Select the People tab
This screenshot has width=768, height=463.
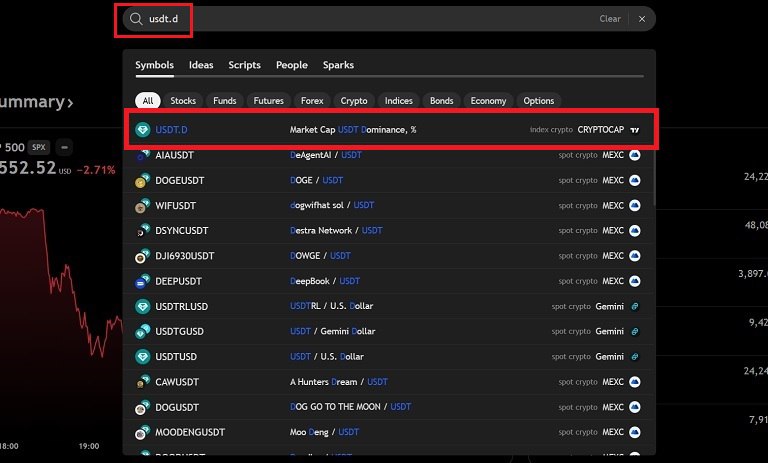(292, 65)
